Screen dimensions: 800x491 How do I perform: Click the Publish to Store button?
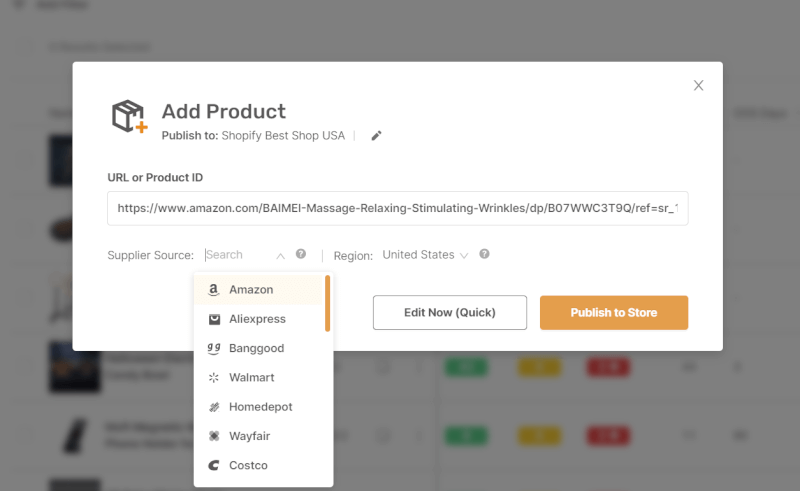click(614, 312)
